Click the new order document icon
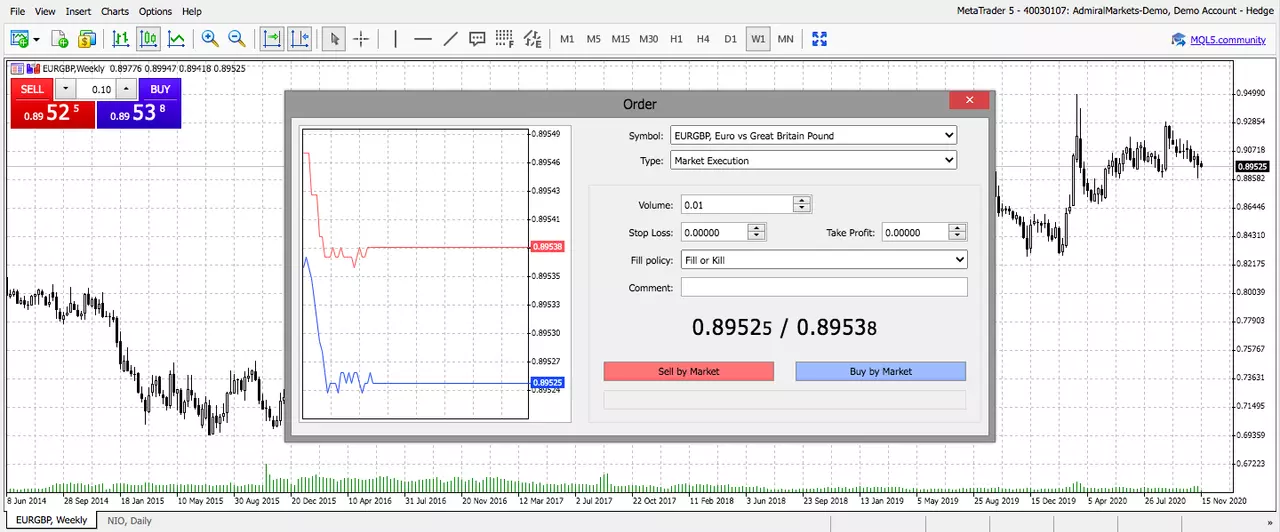 tap(60, 39)
